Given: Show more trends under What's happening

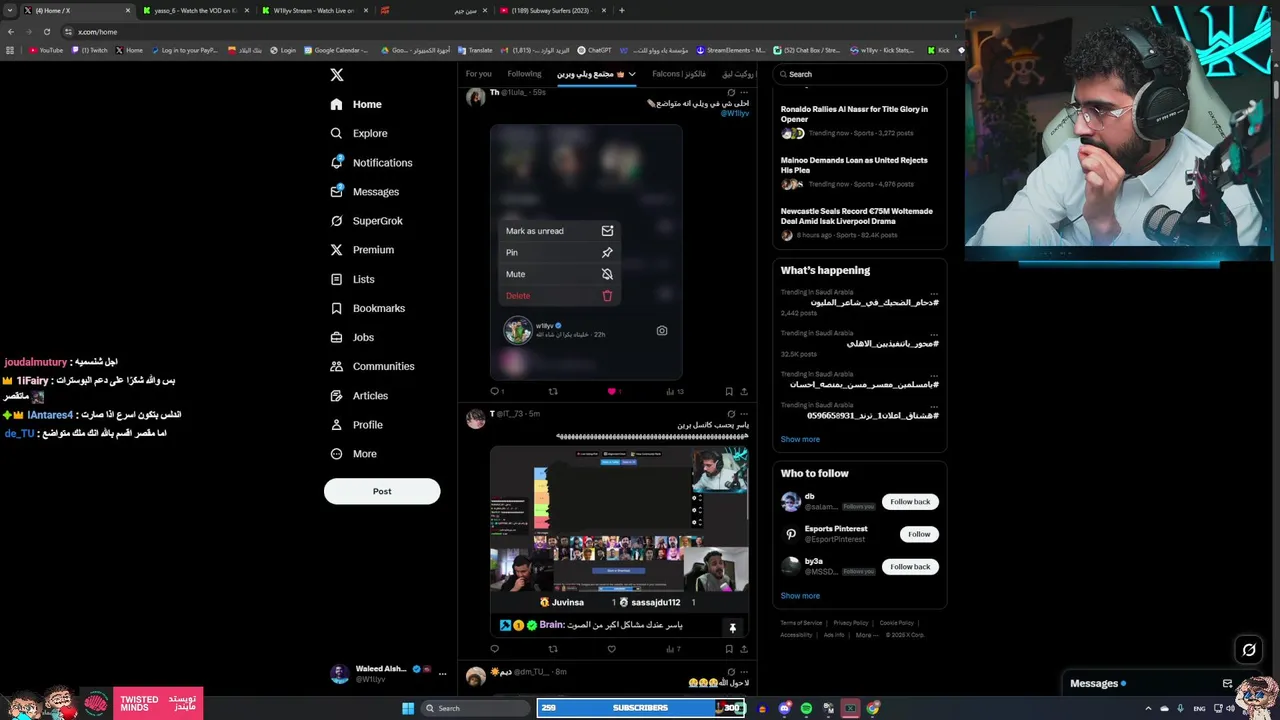Looking at the screenshot, I should (x=800, y=439).
